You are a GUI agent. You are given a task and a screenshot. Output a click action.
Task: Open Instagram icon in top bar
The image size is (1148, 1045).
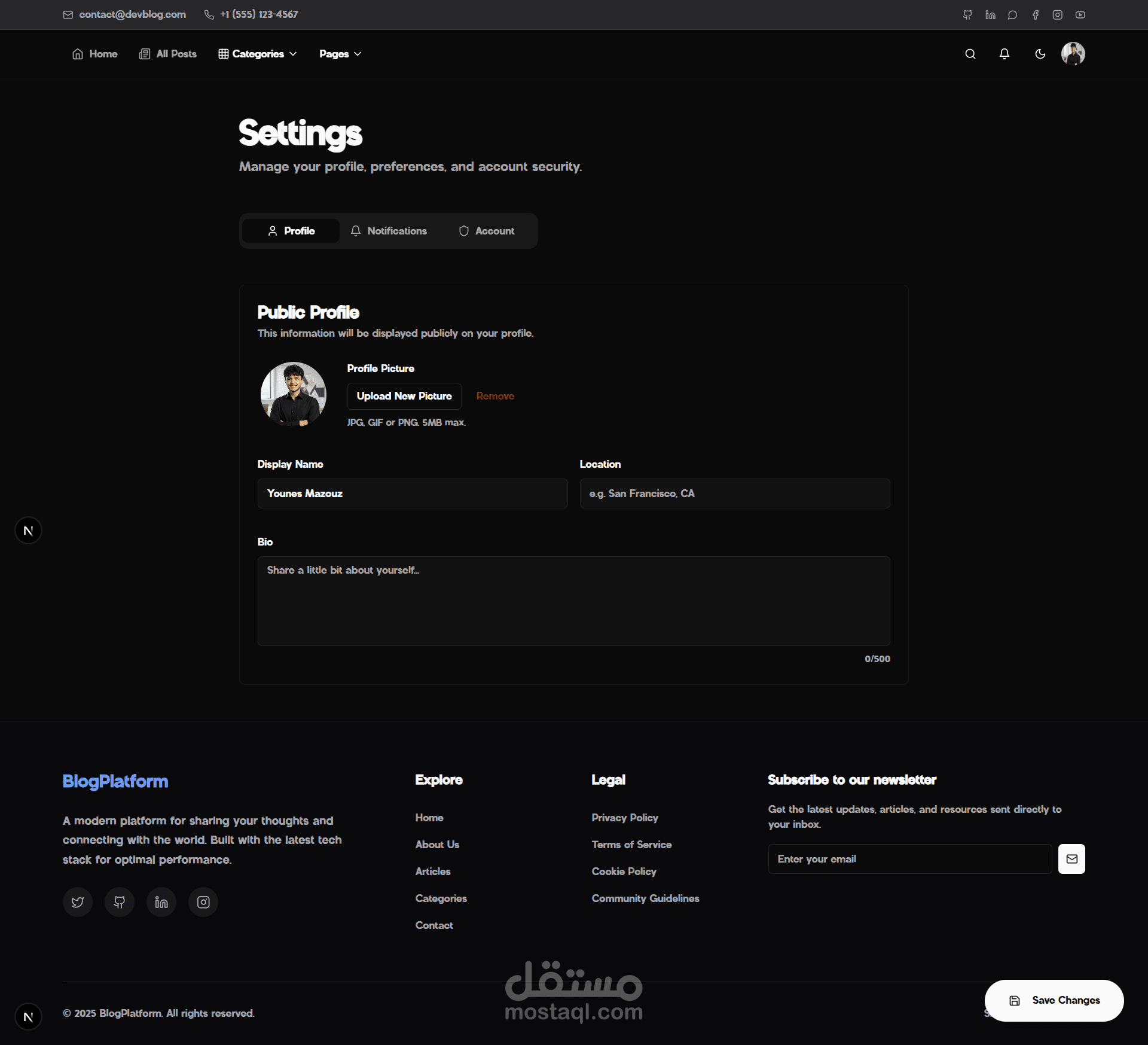pos(1058,15)
